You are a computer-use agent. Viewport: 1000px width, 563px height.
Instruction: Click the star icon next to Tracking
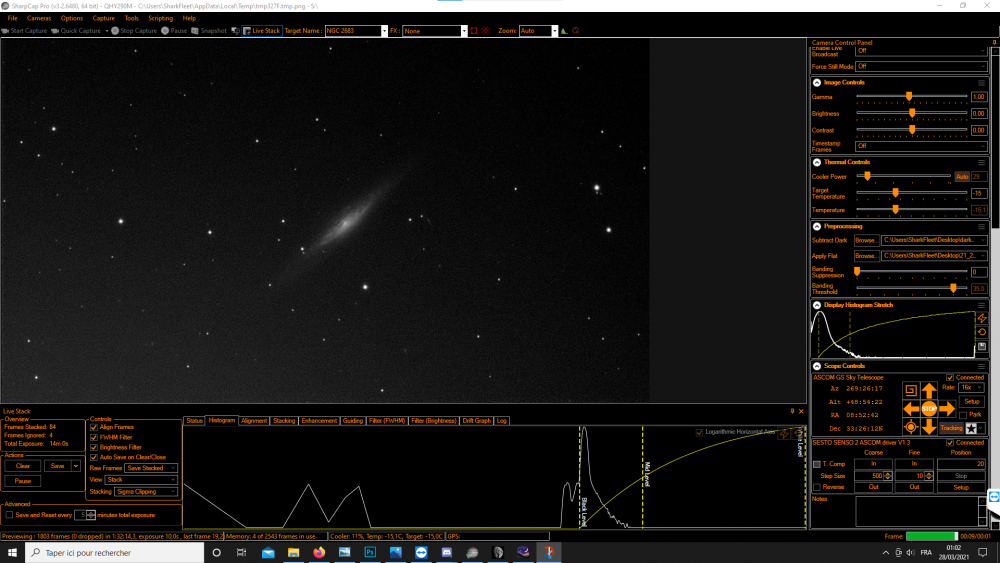pos(971,428)
